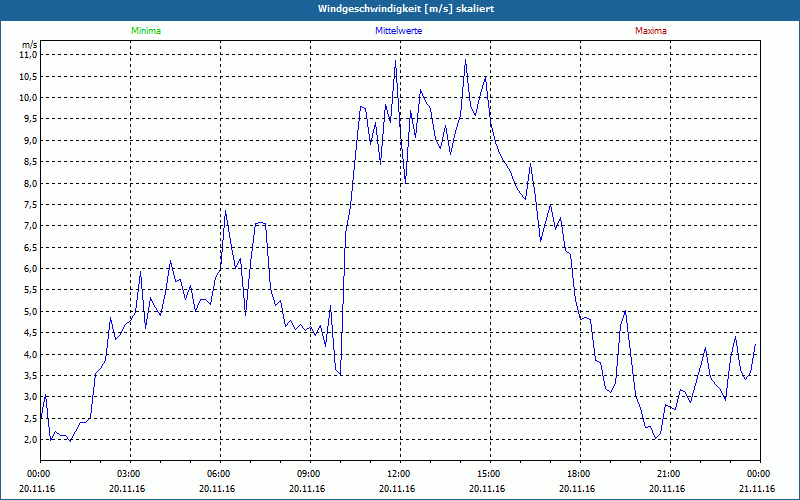Click the 2,5 y-axis value
This screenshot has height=500, width=800.
pyautogui.click(x=30, y=418)
